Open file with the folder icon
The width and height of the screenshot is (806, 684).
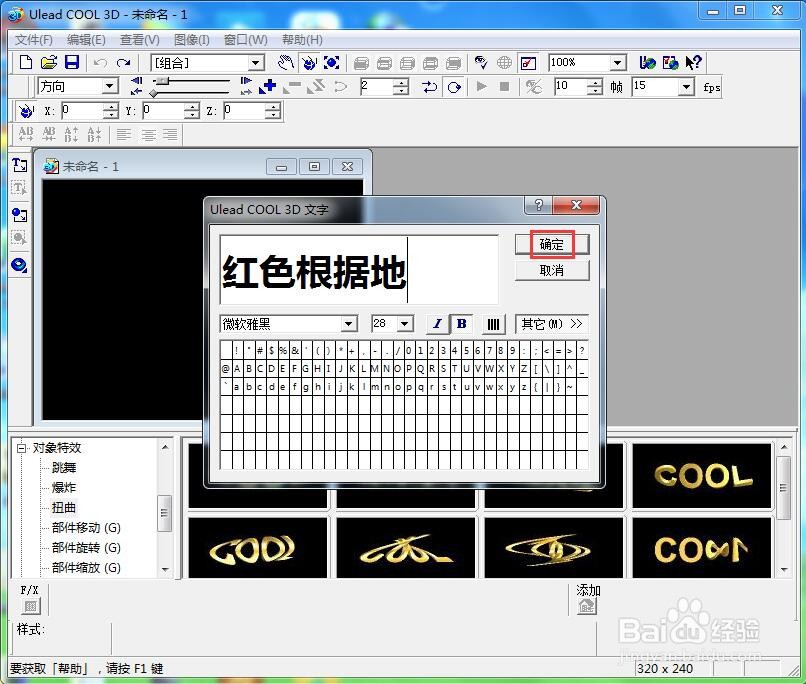click(x=49, y=63)
